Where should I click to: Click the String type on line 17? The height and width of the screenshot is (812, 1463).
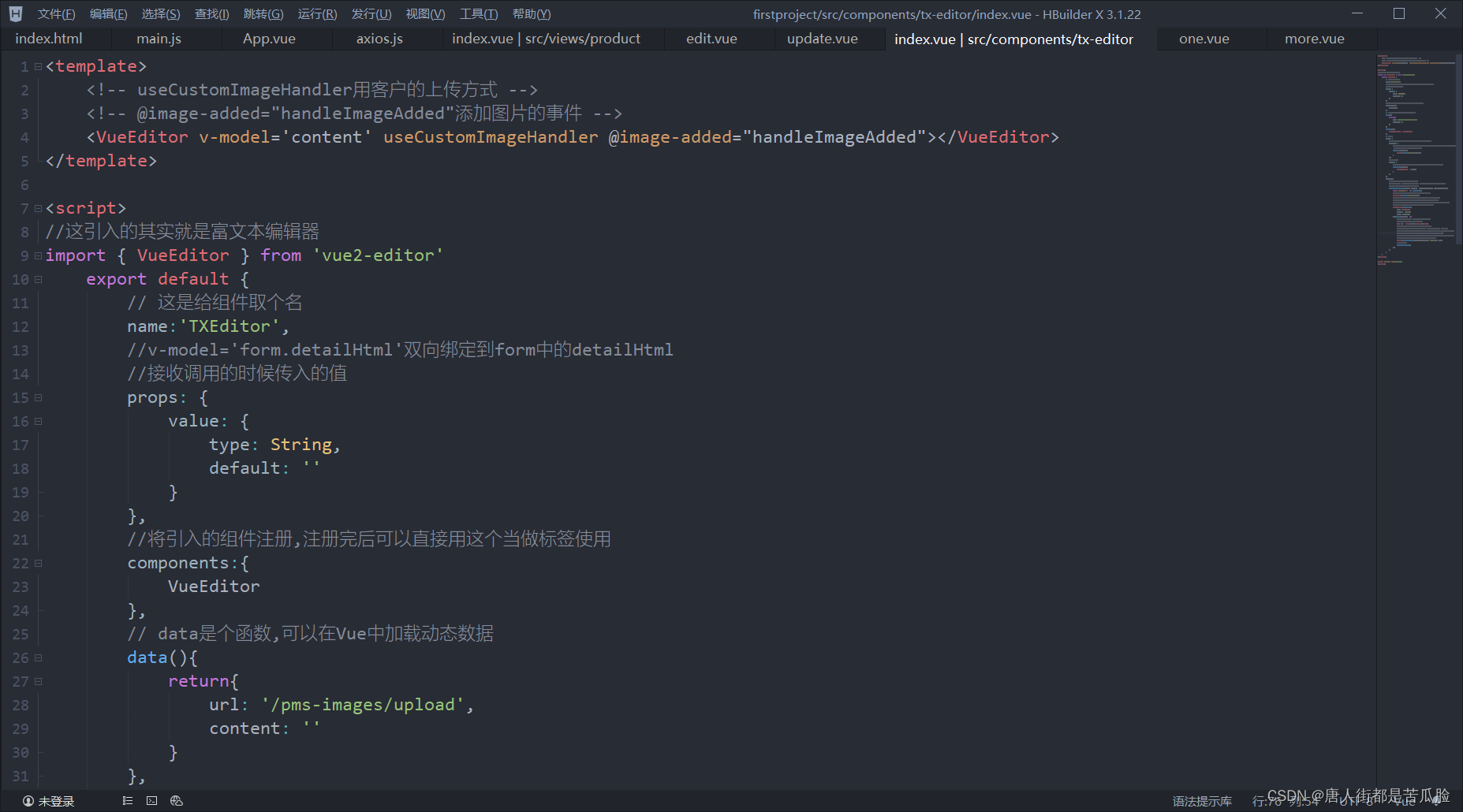(x=301, y=445)
